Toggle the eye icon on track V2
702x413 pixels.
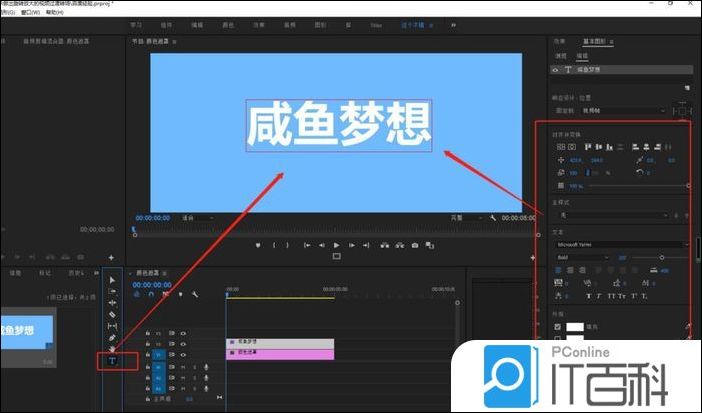pyautogui.click(x=183, y=343)
